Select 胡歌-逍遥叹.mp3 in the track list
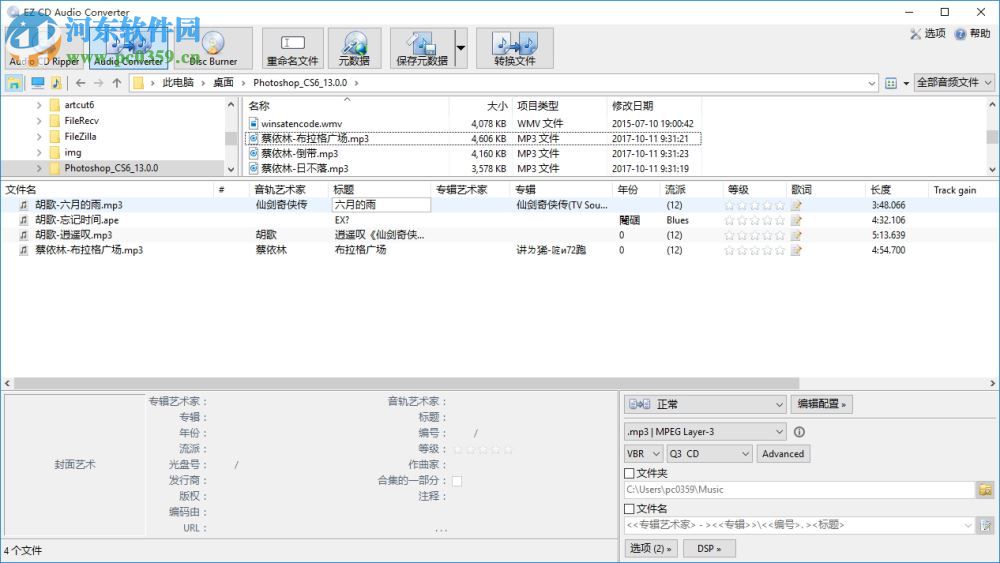 click(x=73, y=235)
